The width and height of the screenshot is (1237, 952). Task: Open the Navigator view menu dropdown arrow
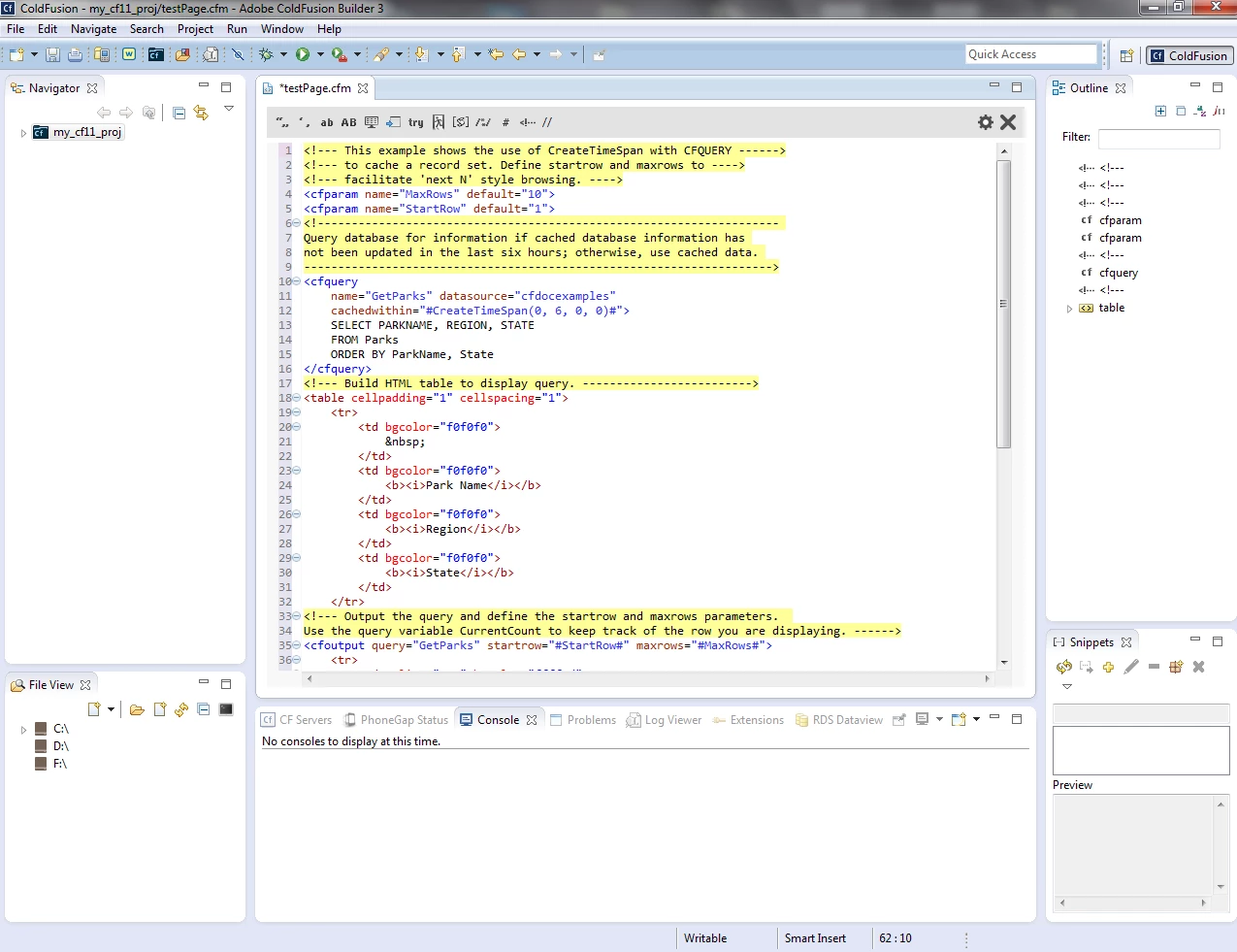coord(229,109)
